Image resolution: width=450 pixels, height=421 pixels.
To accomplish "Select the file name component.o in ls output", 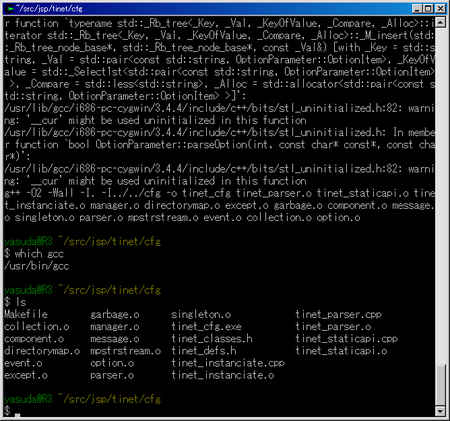I will coord(34,339).
